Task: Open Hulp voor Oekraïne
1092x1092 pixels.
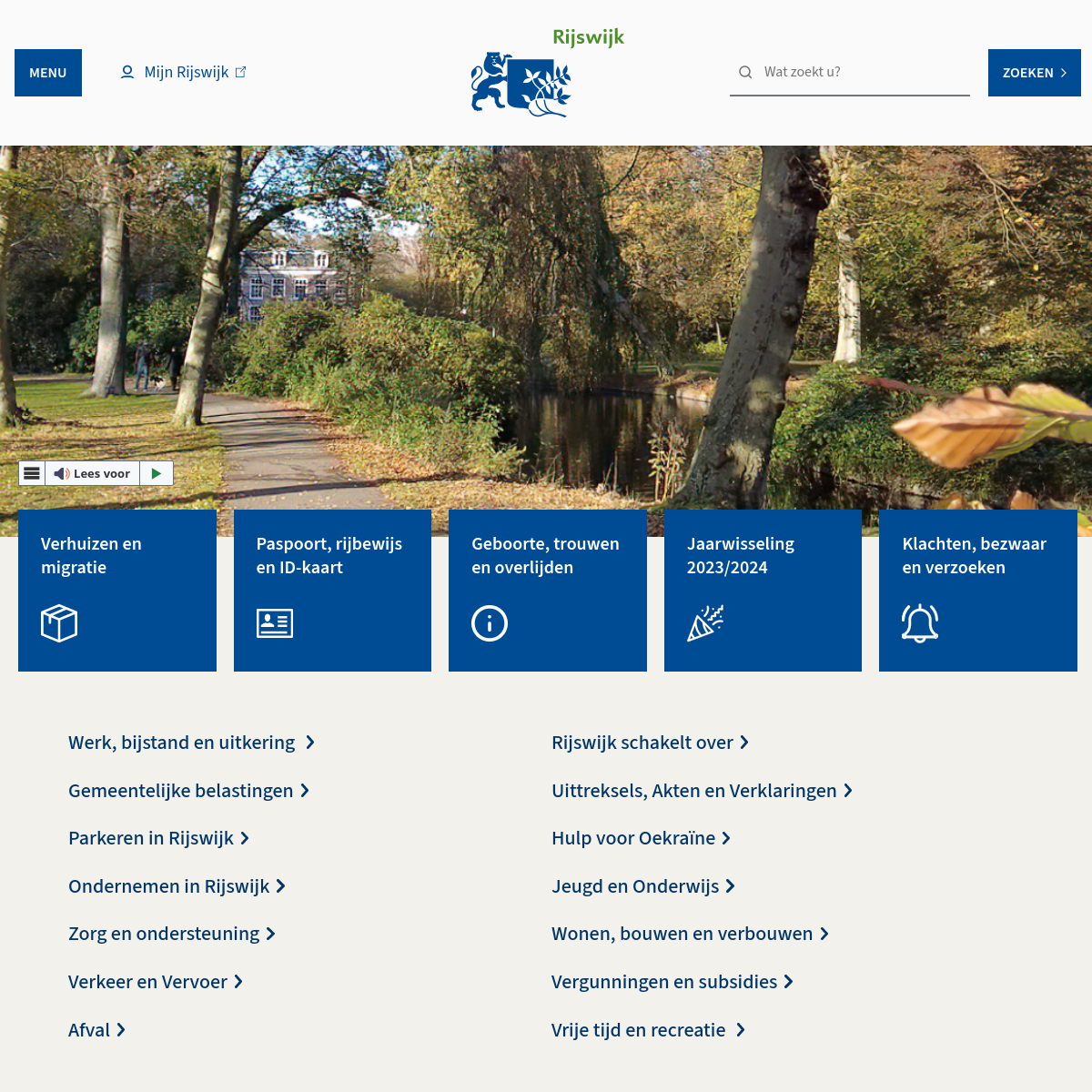Action: (633, 838)
